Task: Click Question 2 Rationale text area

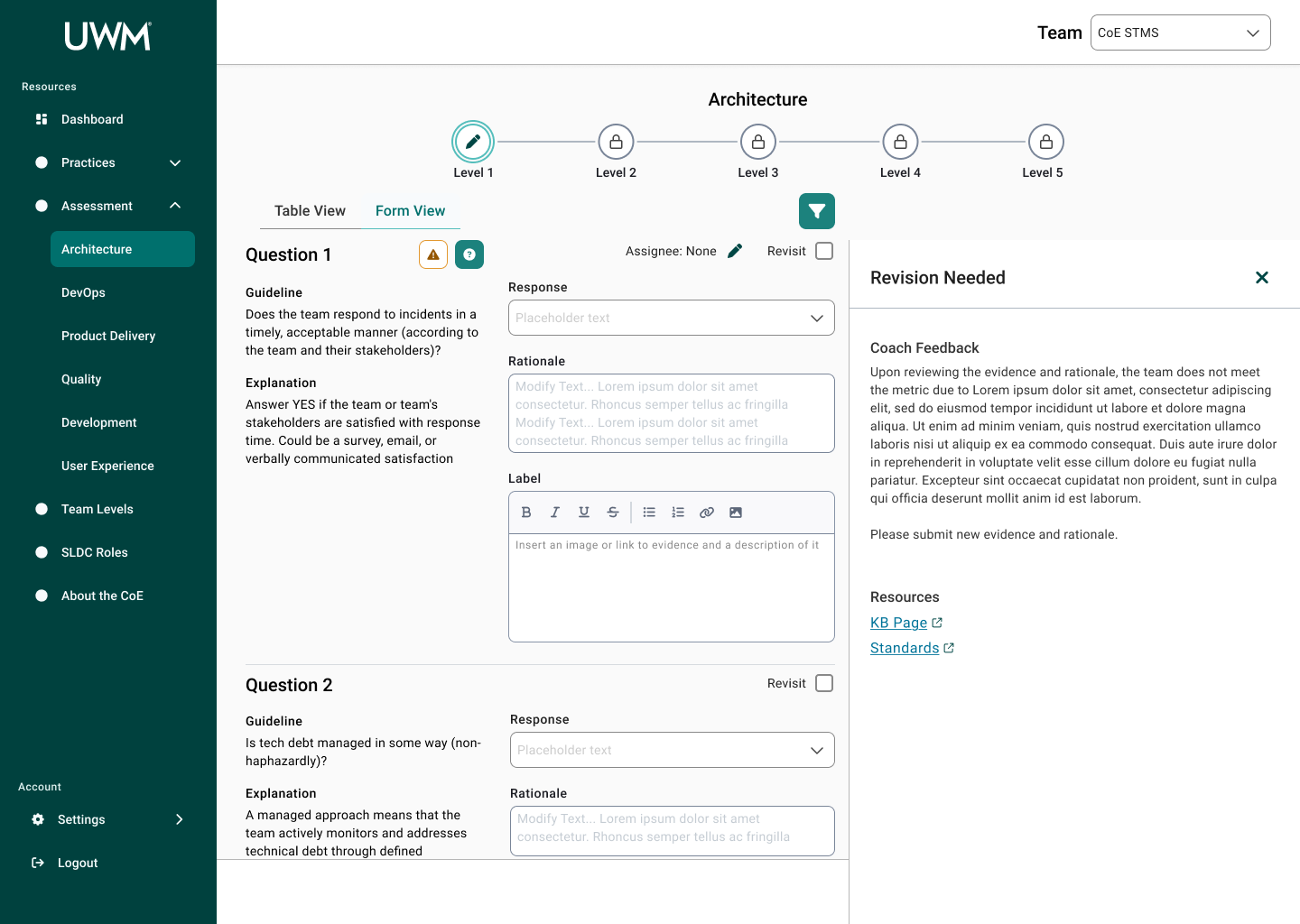Action: point(673,831)
